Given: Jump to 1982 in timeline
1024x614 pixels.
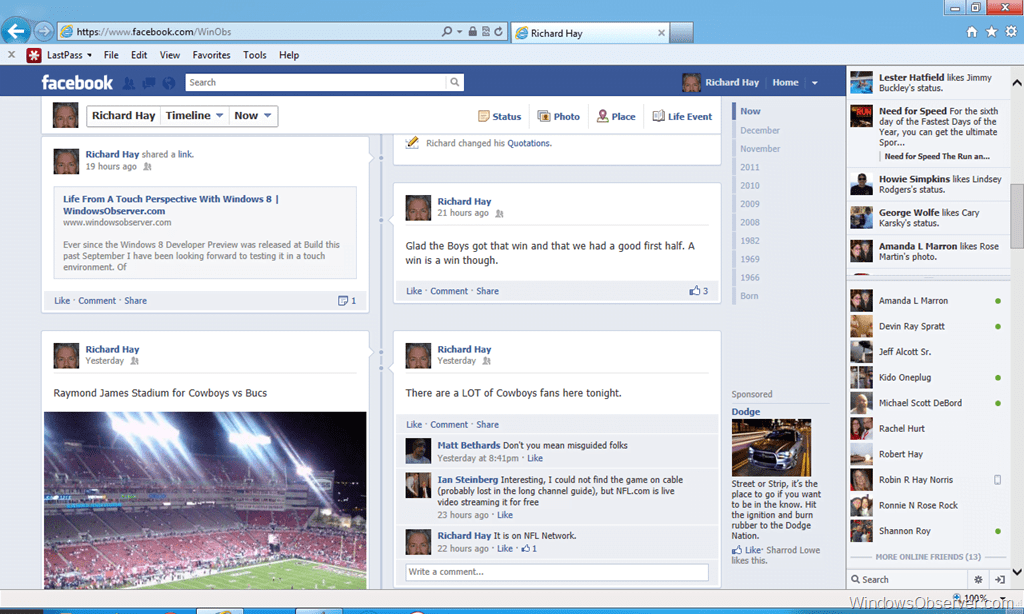Looking at the screenshot, I should point(750,240).
